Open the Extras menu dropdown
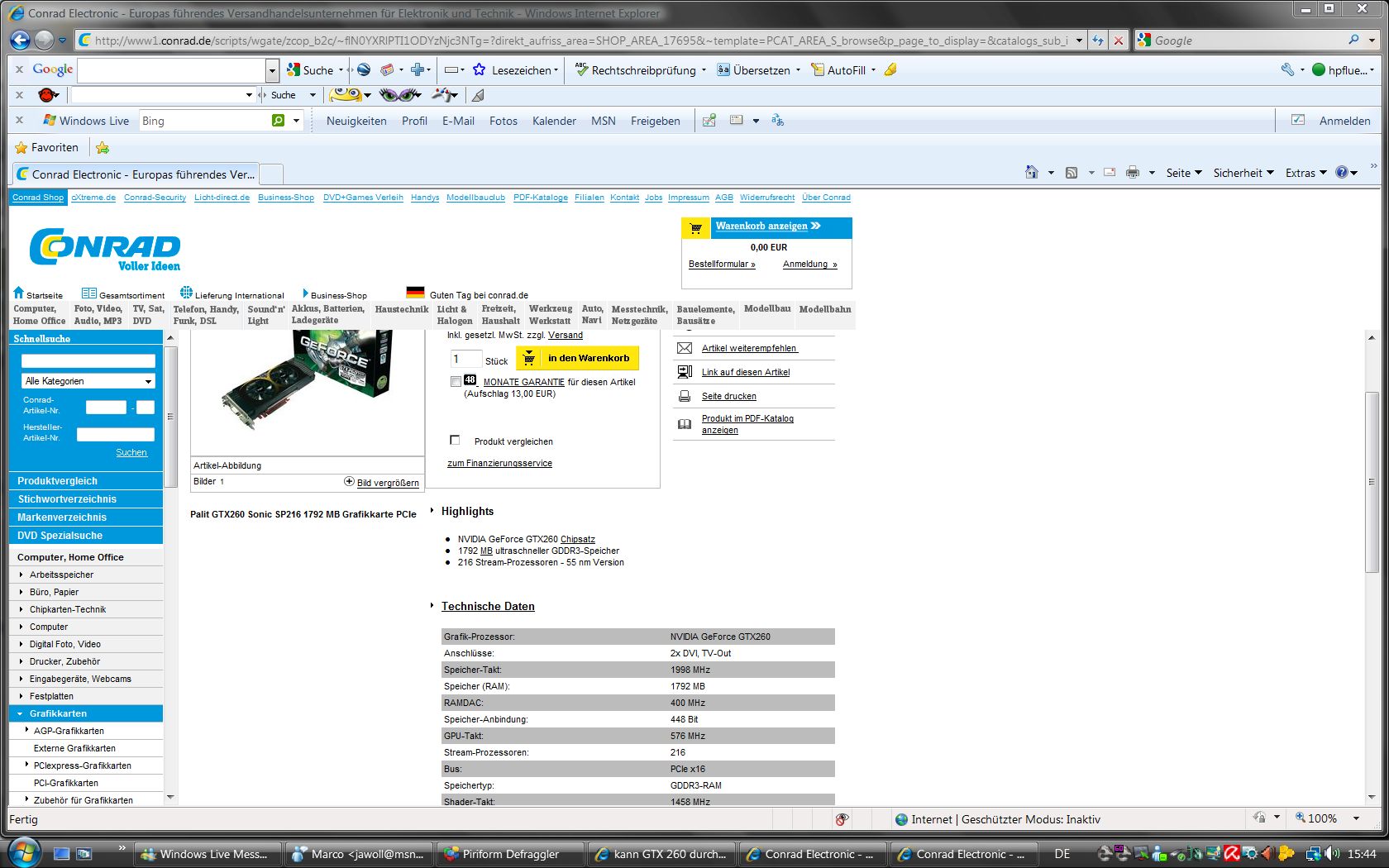The height and width of the screenshot is (868, 1389). coord(1306,173)
